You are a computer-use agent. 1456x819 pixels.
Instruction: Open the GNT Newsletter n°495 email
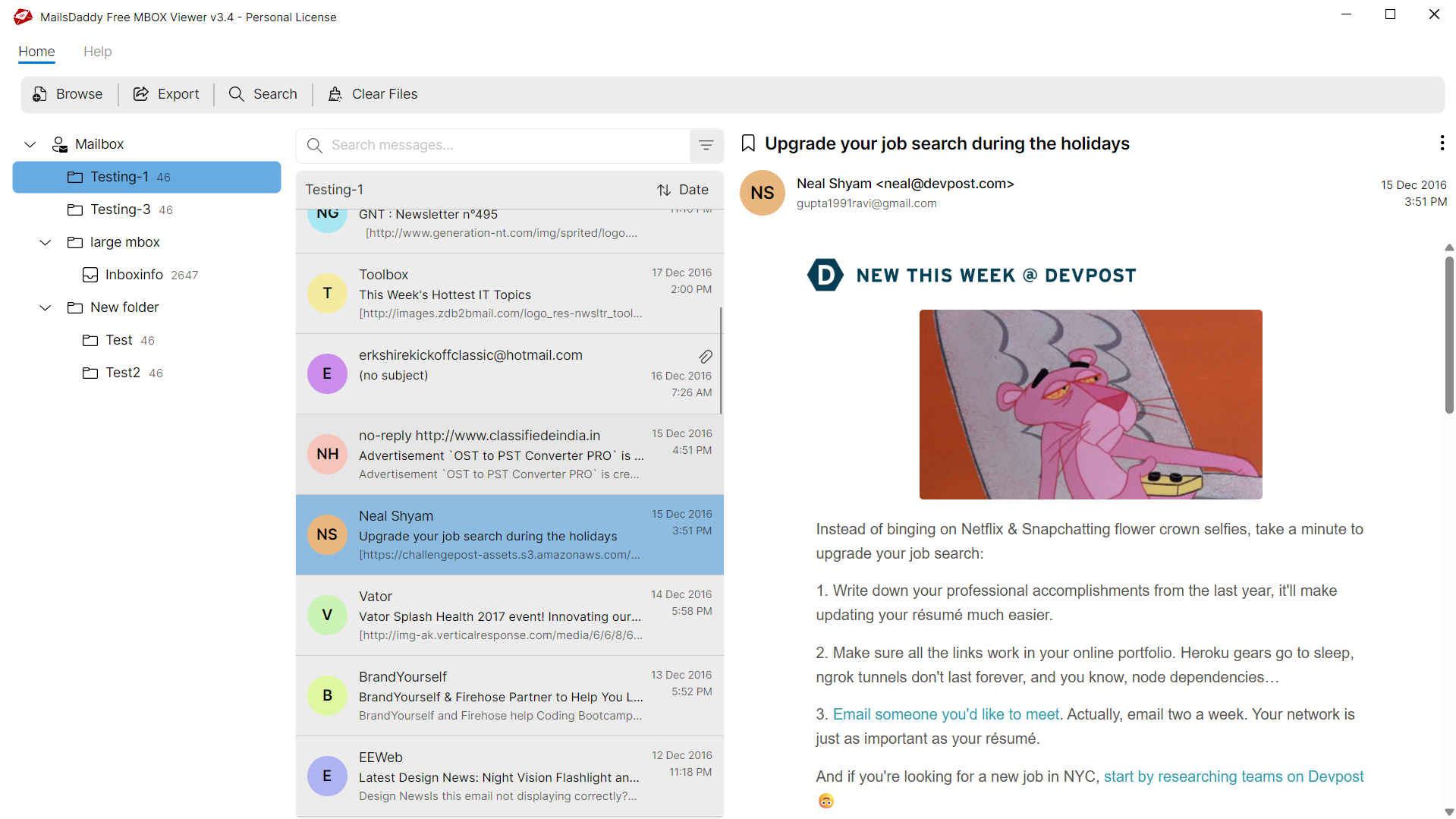coord(509,231)
